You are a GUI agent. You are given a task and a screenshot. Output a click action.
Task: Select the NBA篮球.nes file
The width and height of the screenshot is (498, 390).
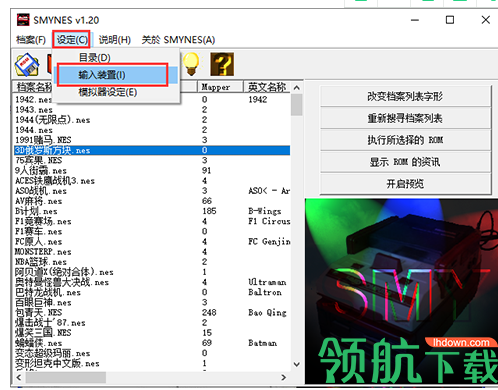[152, 262]
